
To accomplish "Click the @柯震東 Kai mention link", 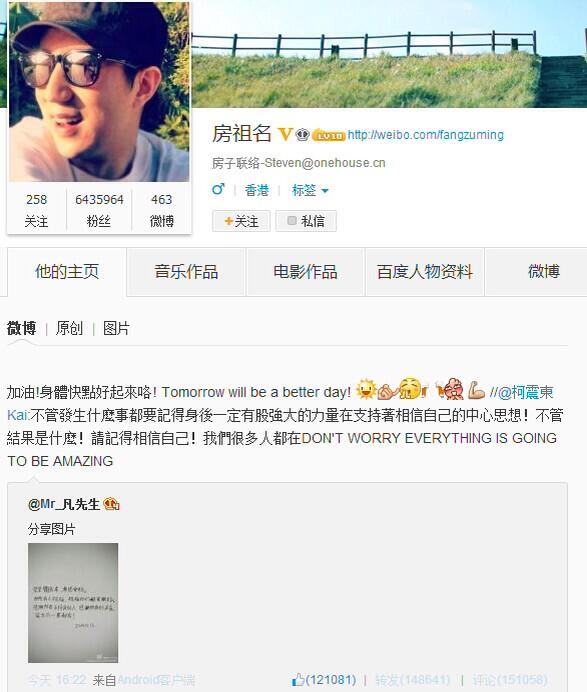I will point(526,392).
